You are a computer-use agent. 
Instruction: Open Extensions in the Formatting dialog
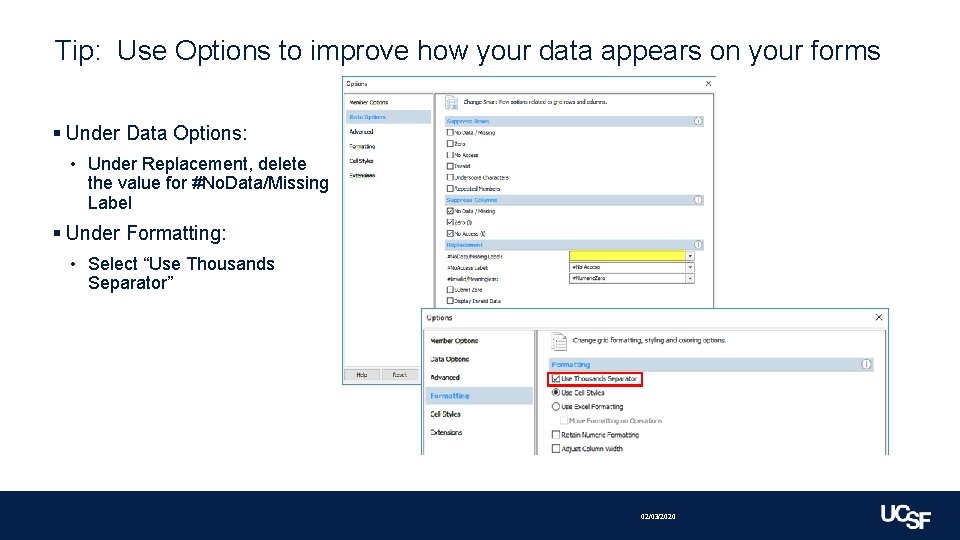(446, 432)
